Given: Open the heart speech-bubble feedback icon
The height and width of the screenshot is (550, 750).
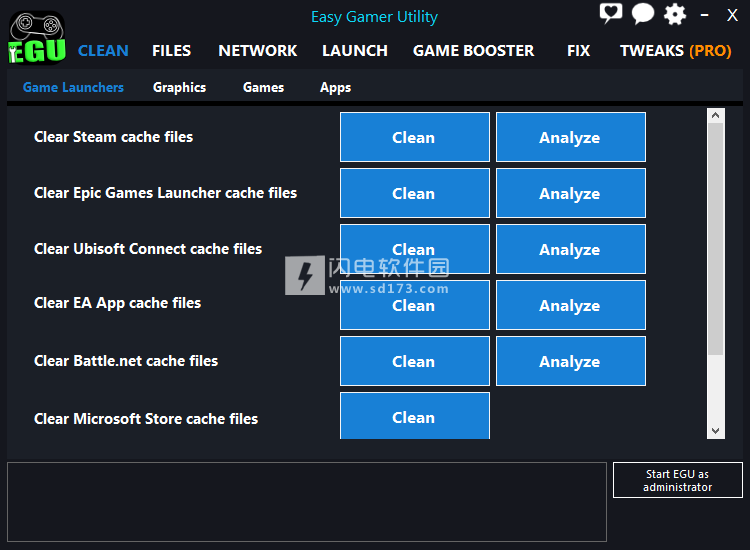Looking at the screenshot, I should tap(611, 13).
